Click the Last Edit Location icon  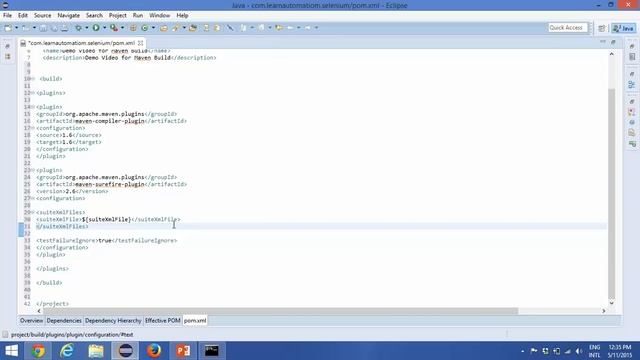(279, 28)
